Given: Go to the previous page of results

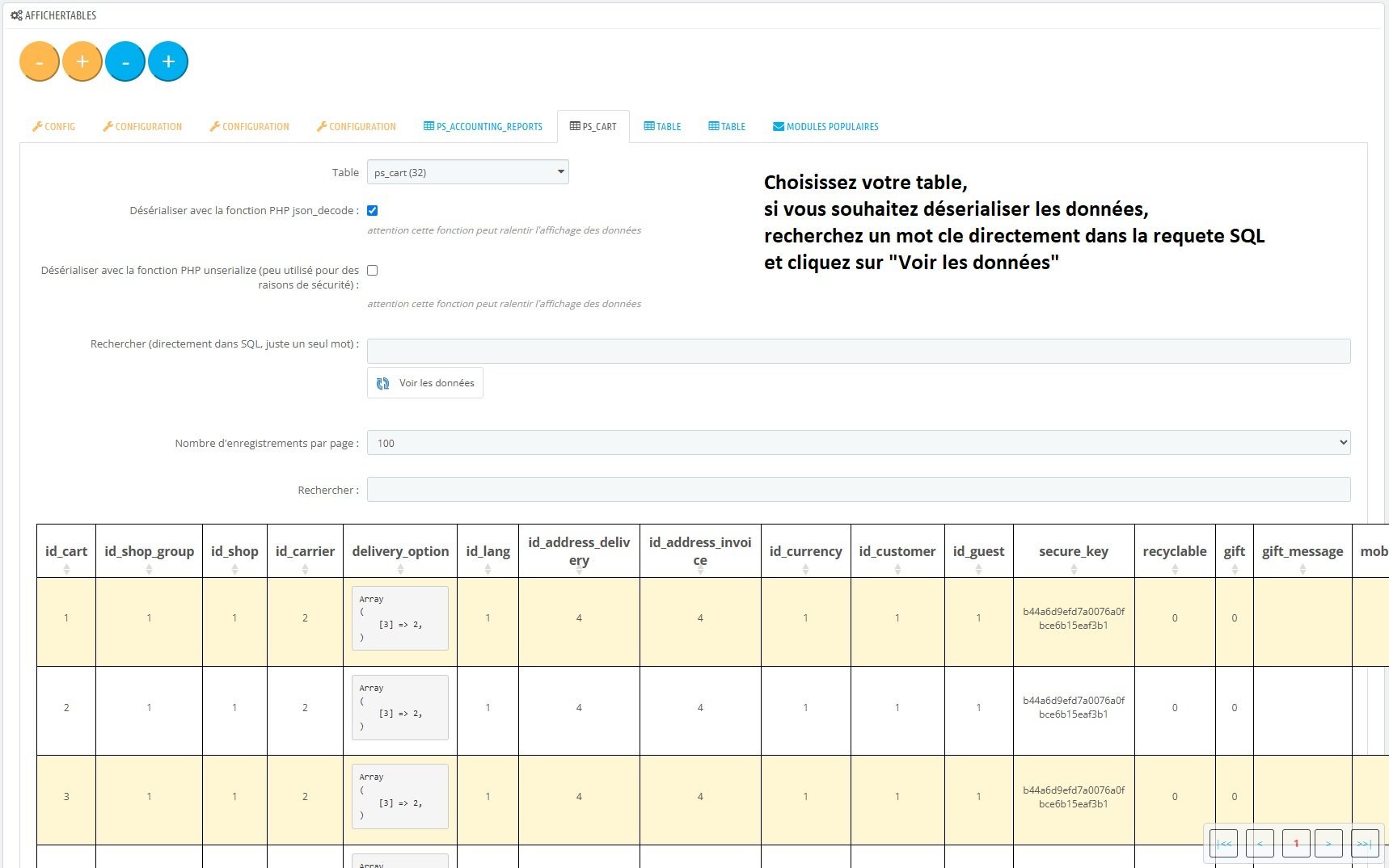Looking at the screenshot, I should point(1260,844).
